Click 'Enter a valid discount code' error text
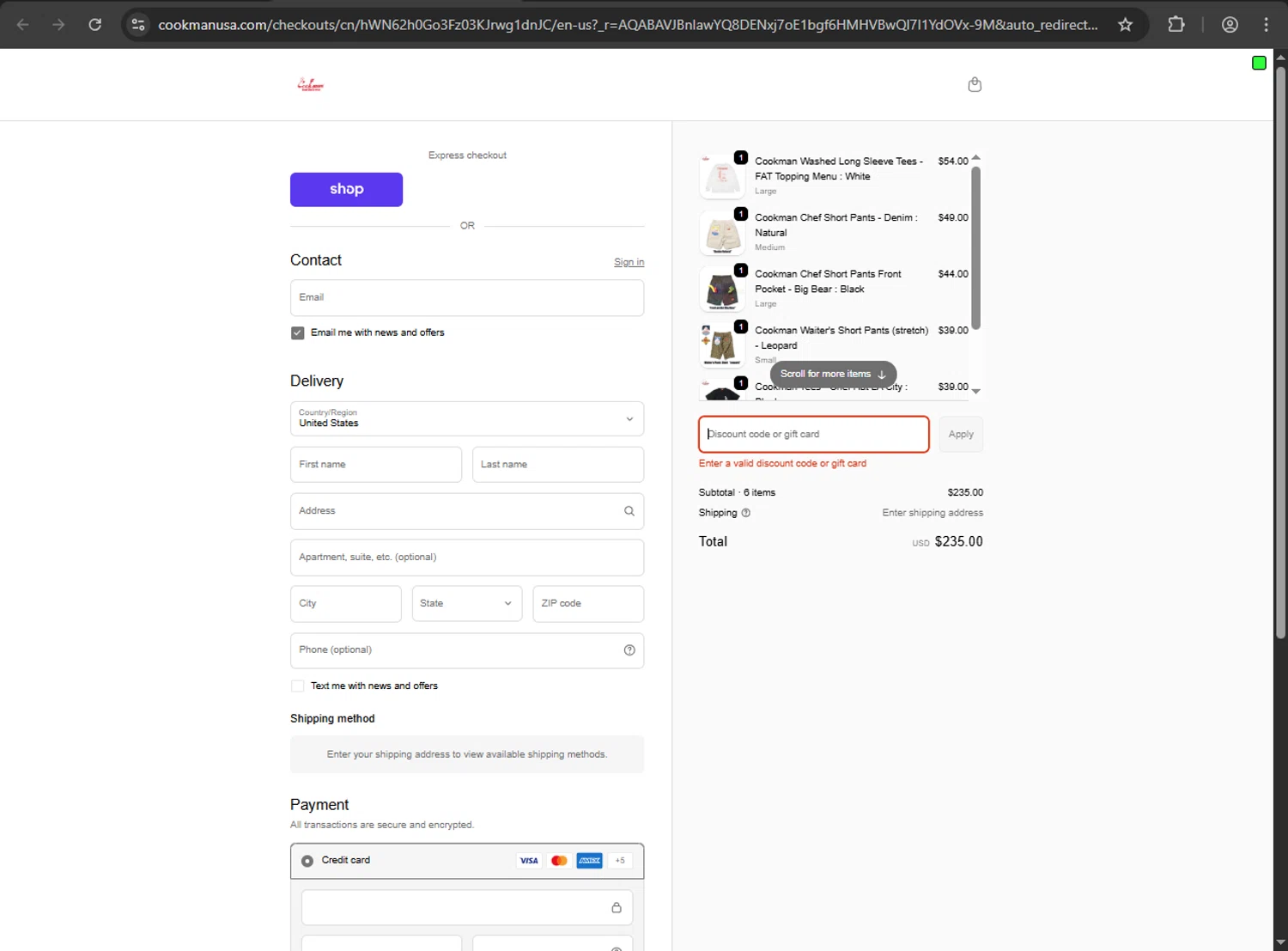Screen dimensions: 1288x951 (782, 464)
